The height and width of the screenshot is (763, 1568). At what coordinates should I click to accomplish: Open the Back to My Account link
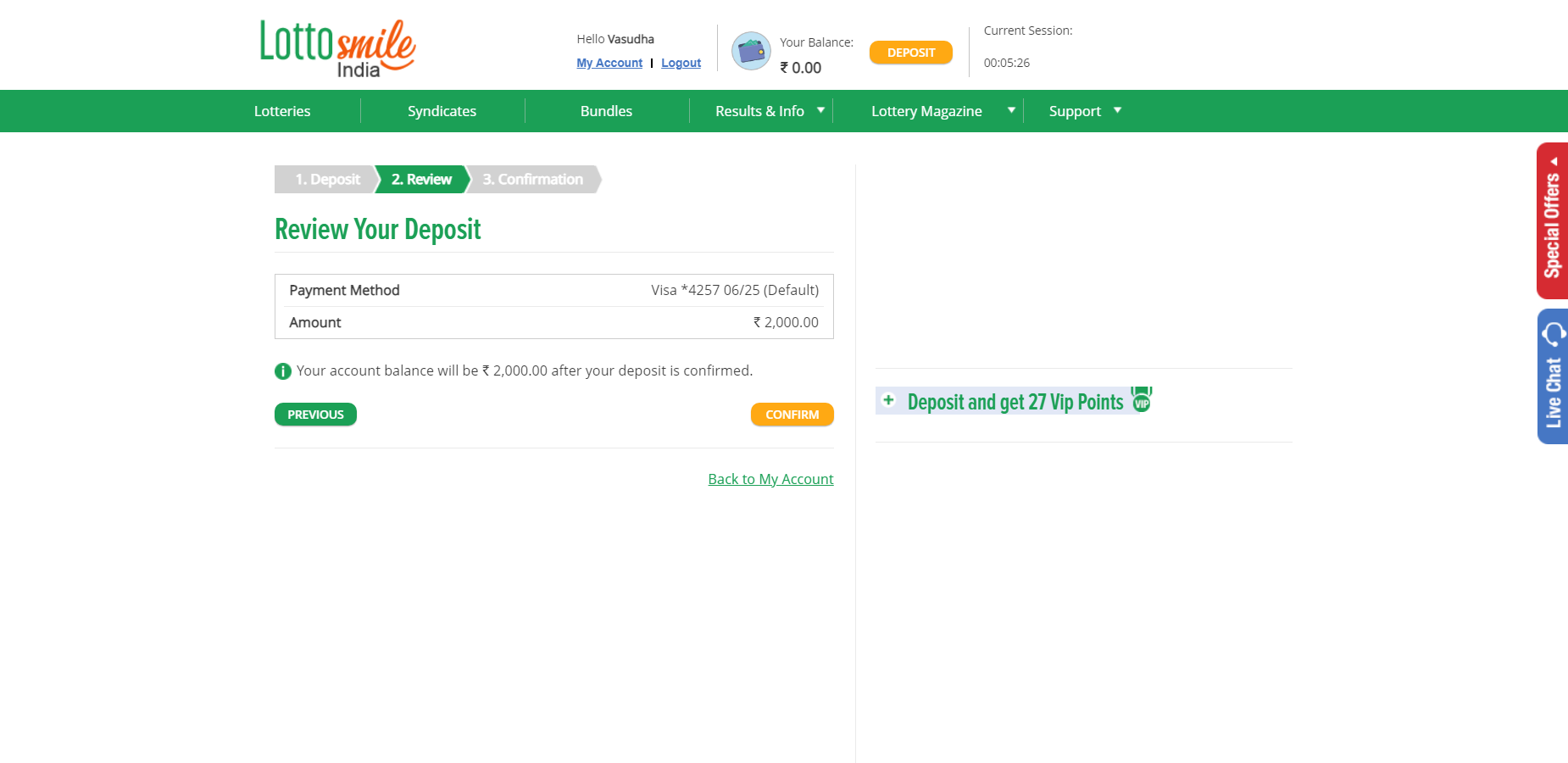pos(770,479)
